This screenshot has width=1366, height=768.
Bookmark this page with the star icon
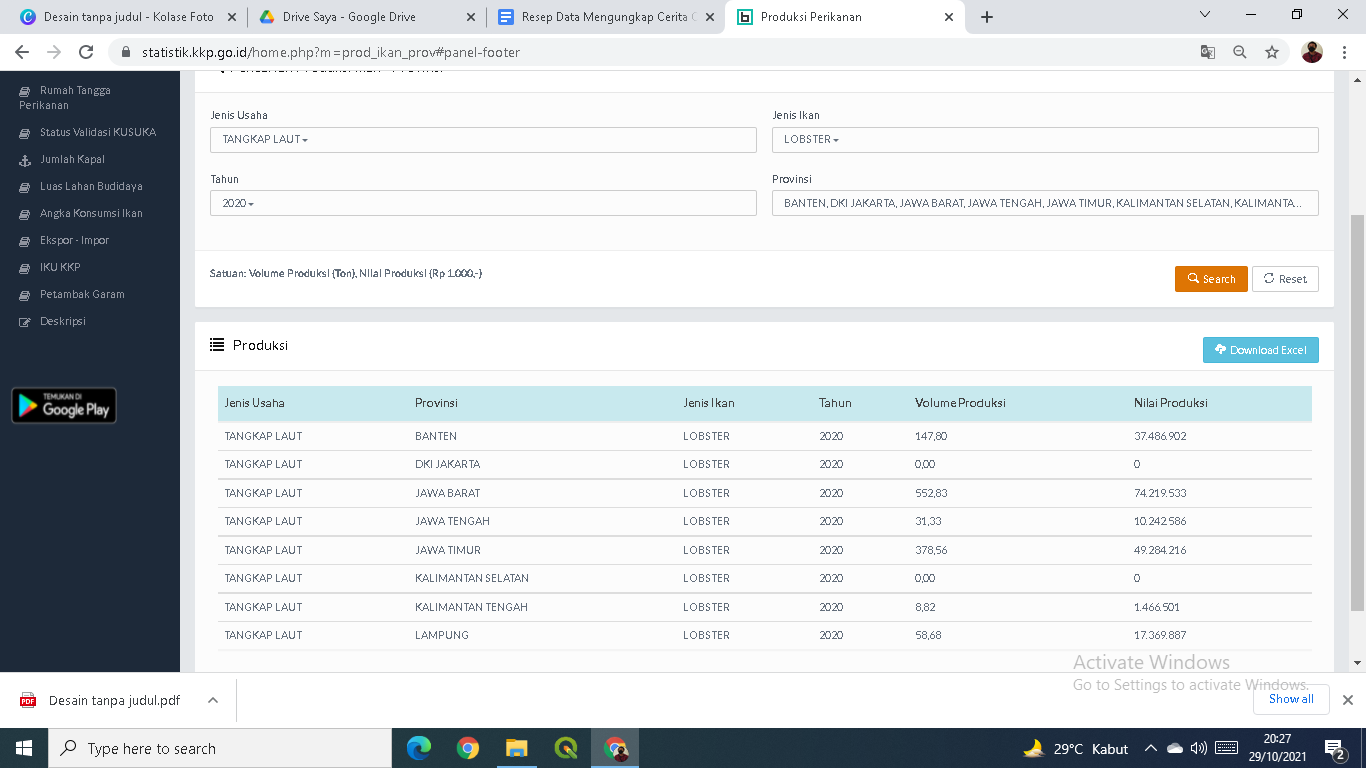pyautogui.click(x=1272, y=53)
